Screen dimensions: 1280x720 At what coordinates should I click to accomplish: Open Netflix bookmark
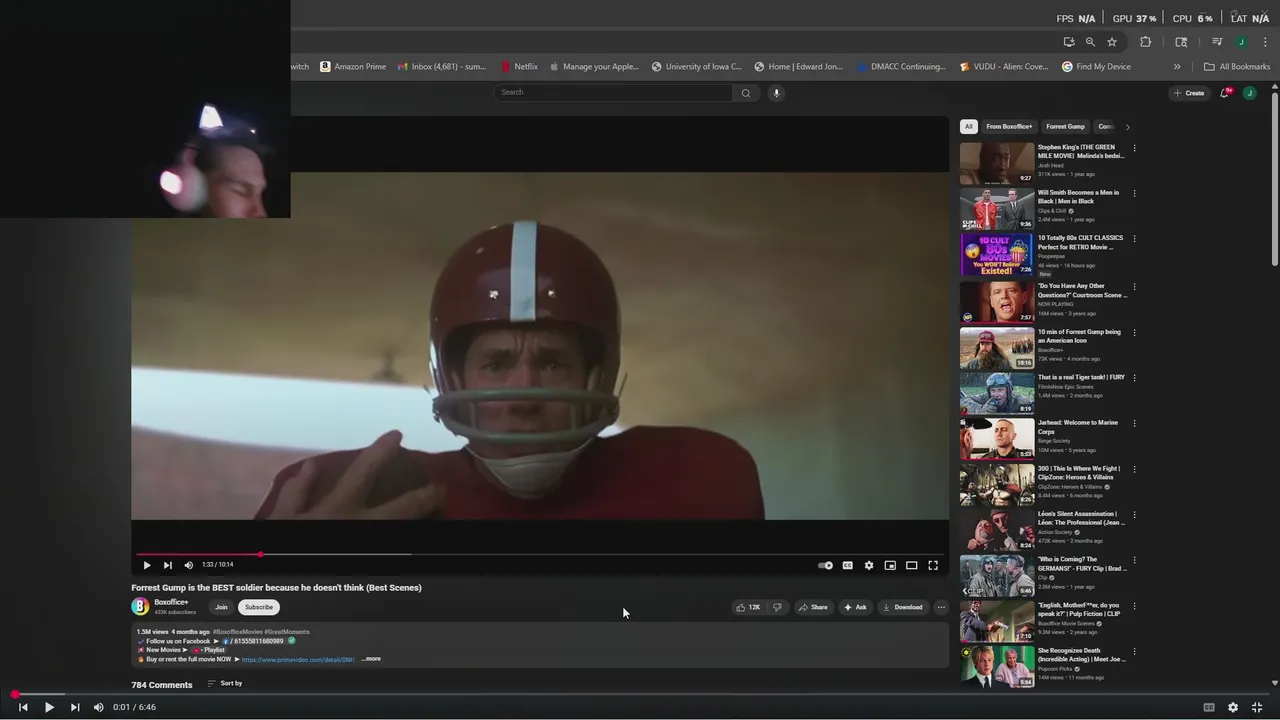point(519,67)
